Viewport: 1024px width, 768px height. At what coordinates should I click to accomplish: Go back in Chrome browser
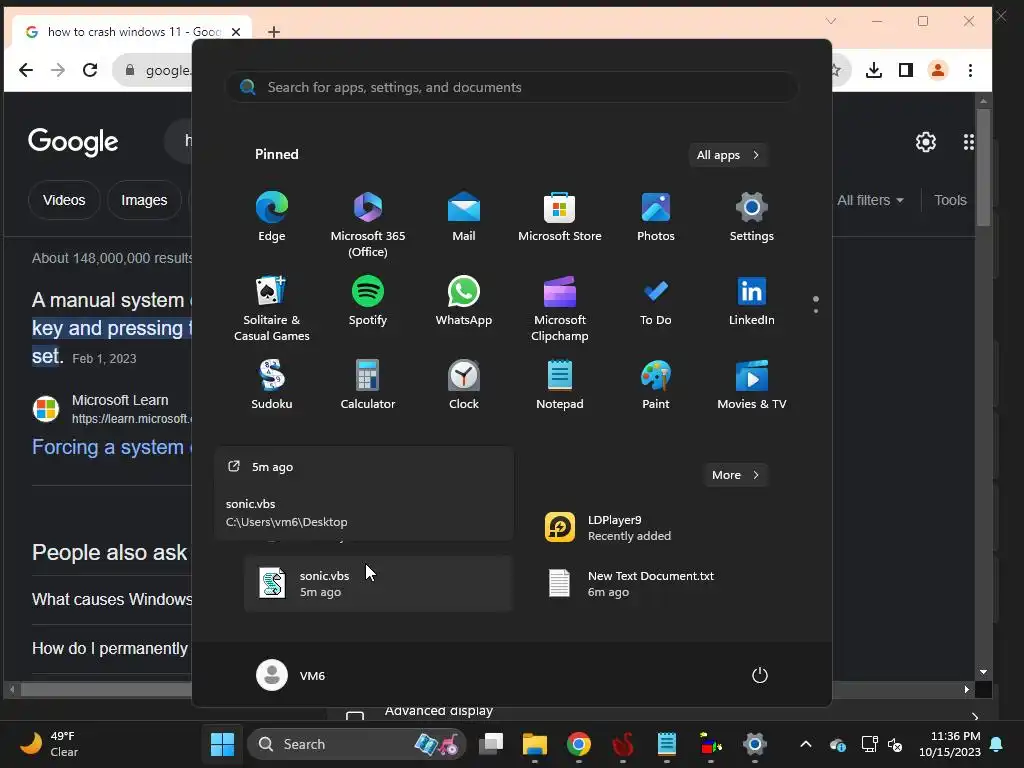click(25, 70)
